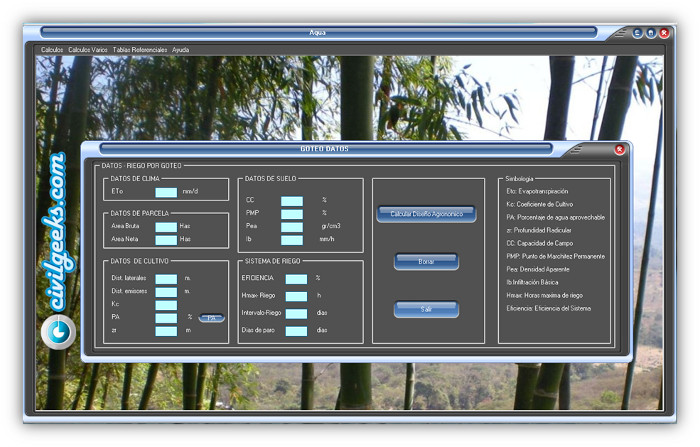Focus the ETo input field

(166, 191)
